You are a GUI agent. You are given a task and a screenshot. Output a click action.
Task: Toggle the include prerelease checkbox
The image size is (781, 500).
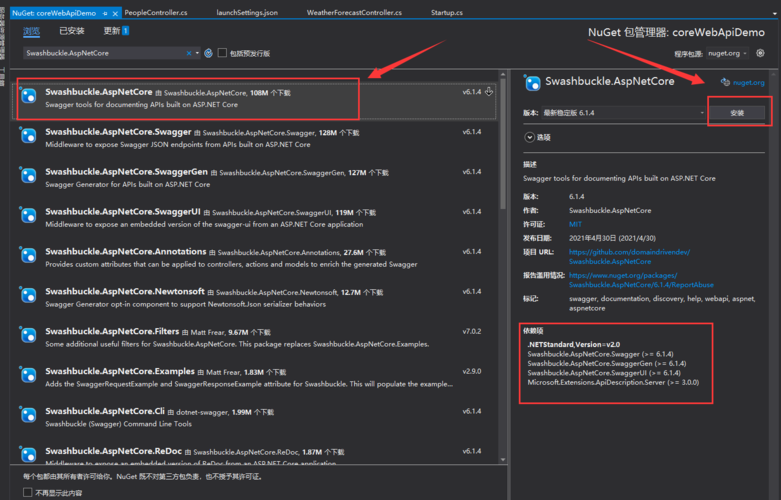pyautogui.click(x=222, y=52)
